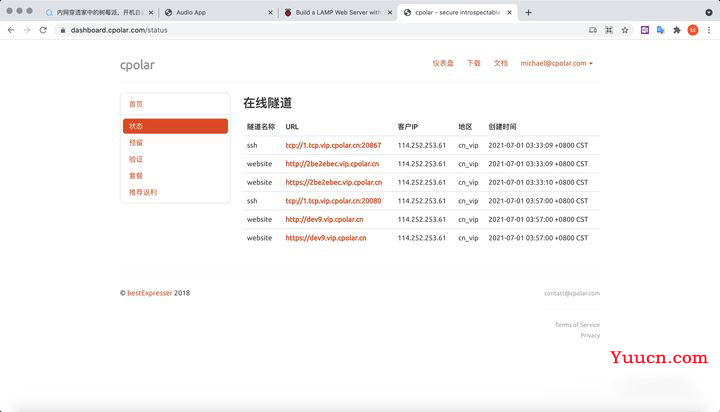720x412 pixels.
Task: Go back to the previous page
Action: [11, 30]
